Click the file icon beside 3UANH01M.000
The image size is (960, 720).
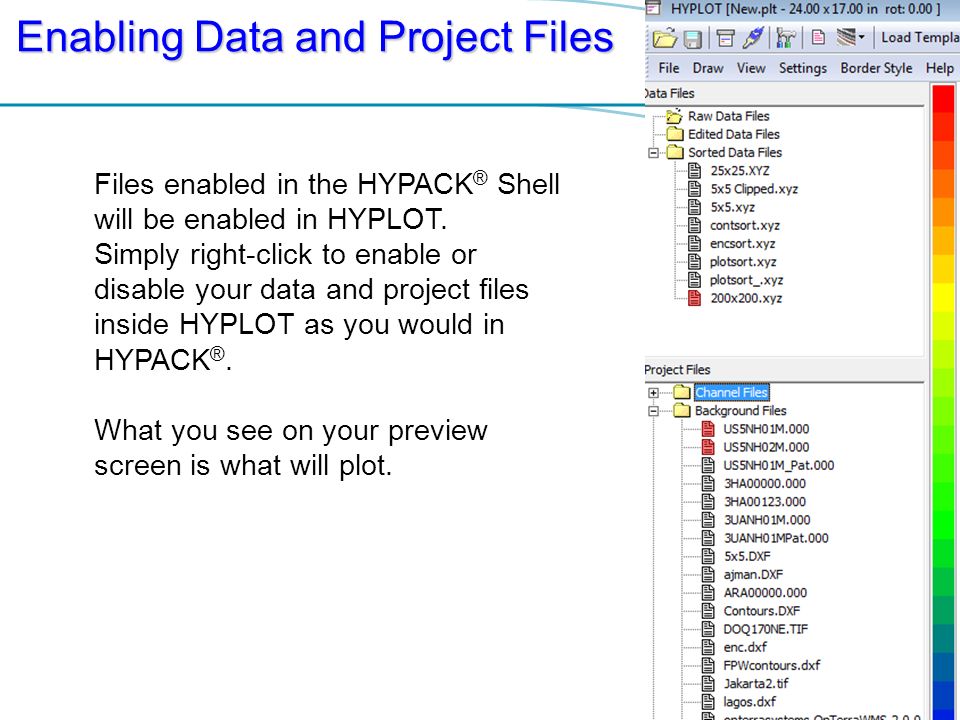click(708, 520)
